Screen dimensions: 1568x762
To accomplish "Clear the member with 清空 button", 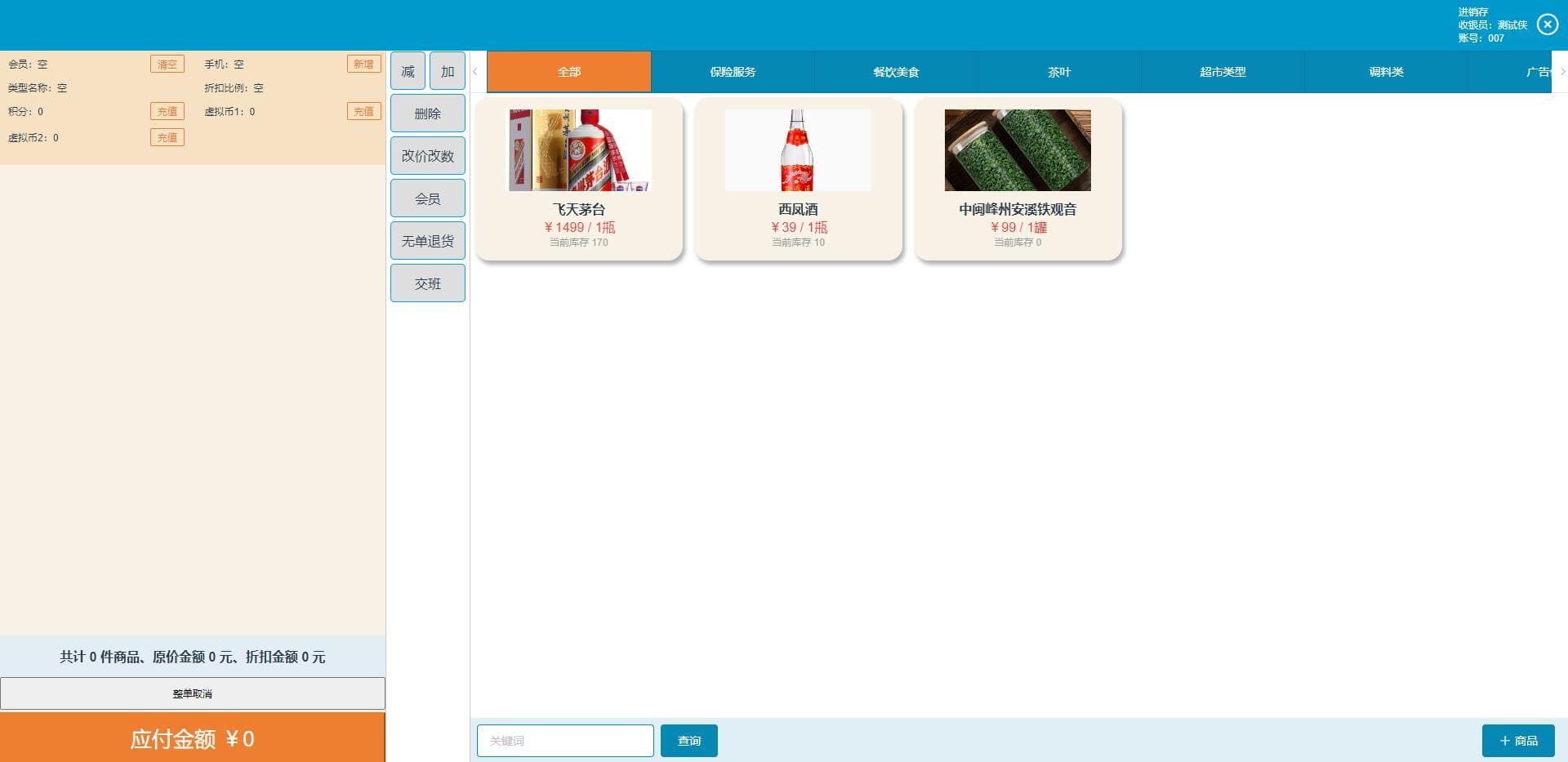I will pyautogui.click(x=167, y=64).
